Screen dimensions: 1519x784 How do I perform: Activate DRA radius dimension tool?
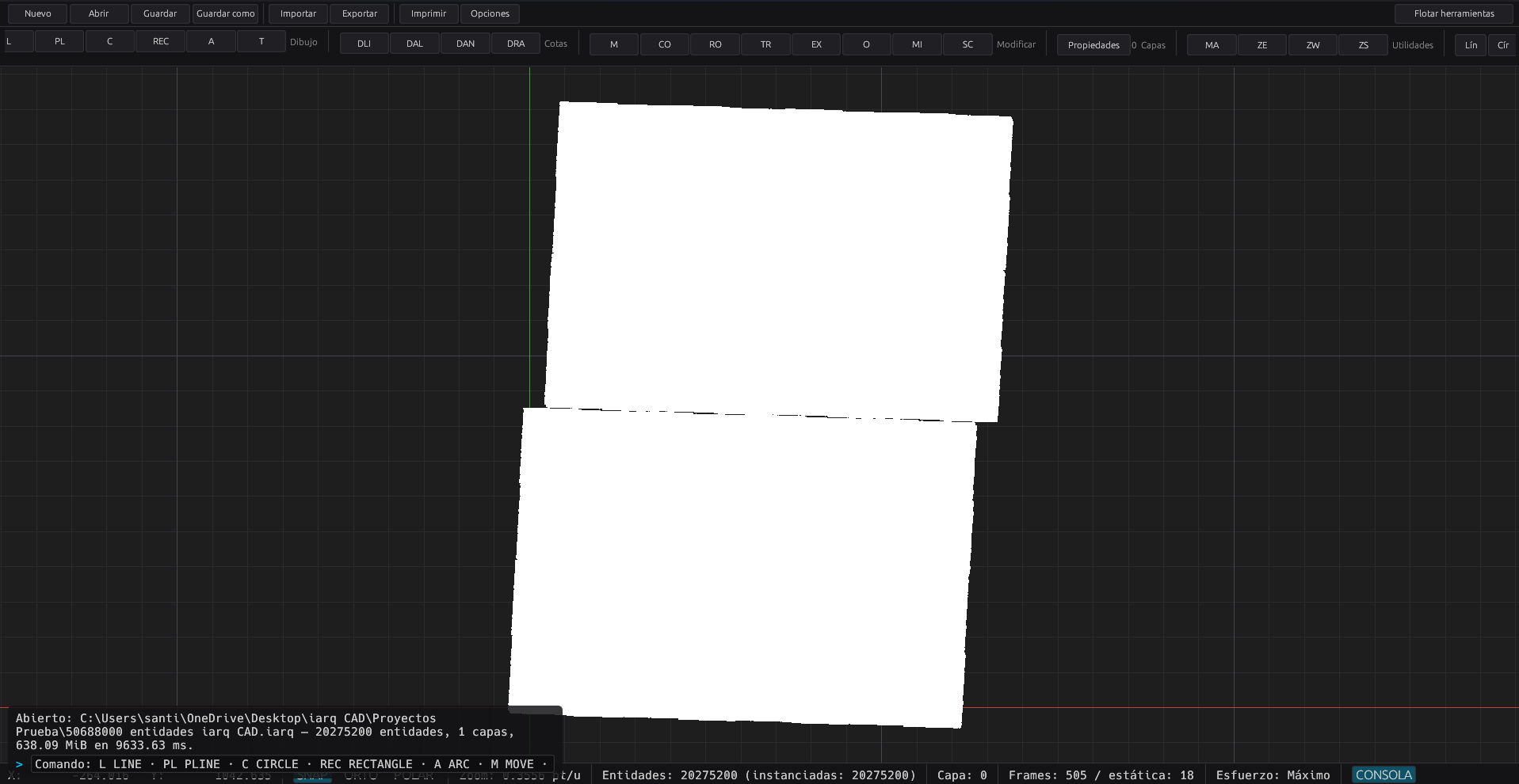516,44
